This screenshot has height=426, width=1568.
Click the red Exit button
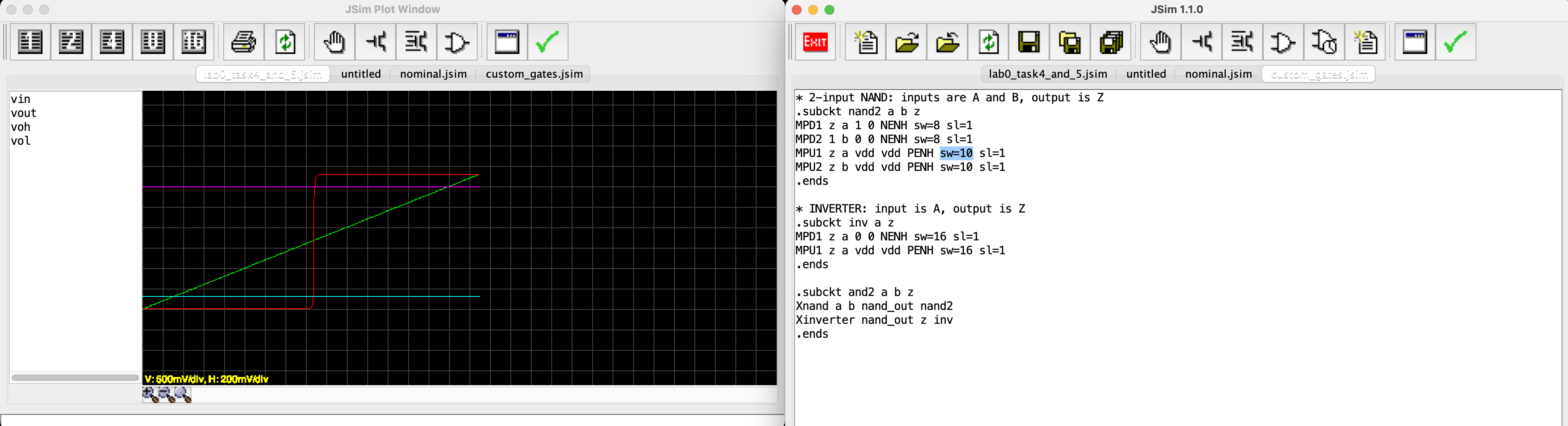tap(815, 42)
